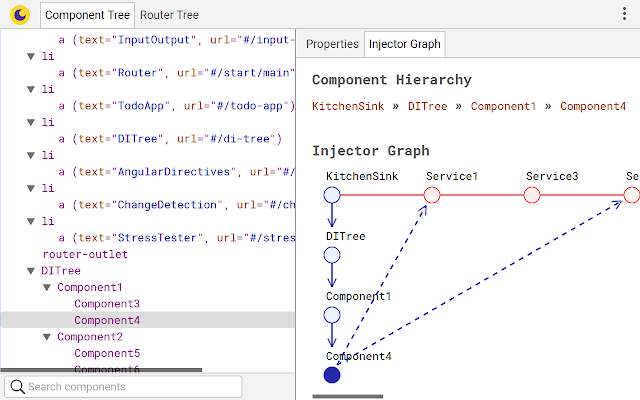Click Component1 link in hierarchy breadcrumb
The height and width of the screenshot is (400, 640).
pyautogui.click(x=503, y=106)
